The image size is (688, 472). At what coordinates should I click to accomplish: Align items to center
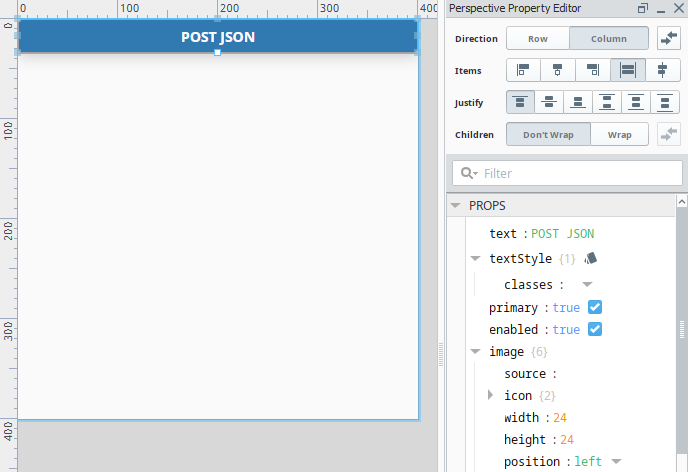tap(557, 71)
